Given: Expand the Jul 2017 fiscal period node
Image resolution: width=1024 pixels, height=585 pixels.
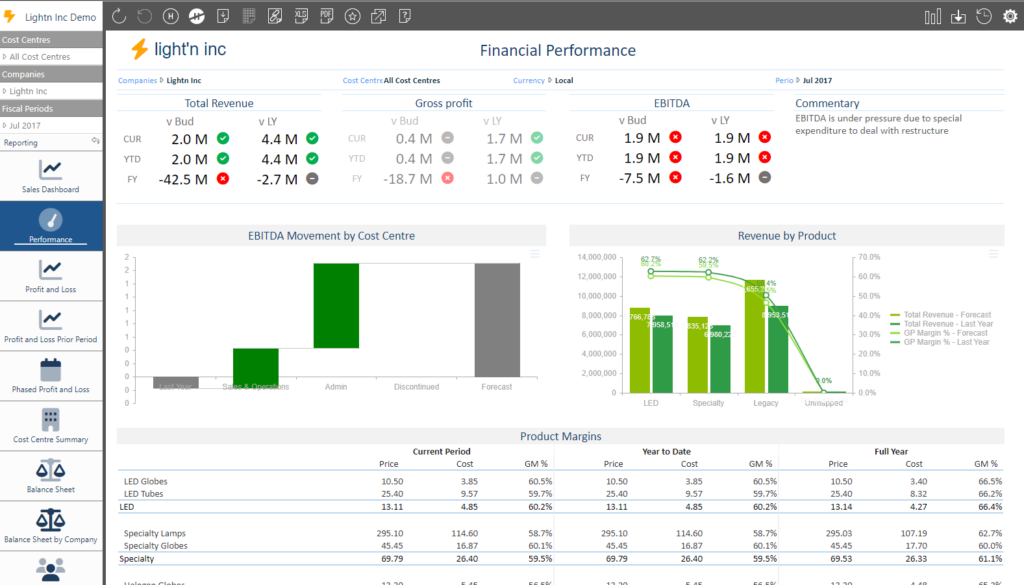Looking at the screenshot, I should 5,126.
